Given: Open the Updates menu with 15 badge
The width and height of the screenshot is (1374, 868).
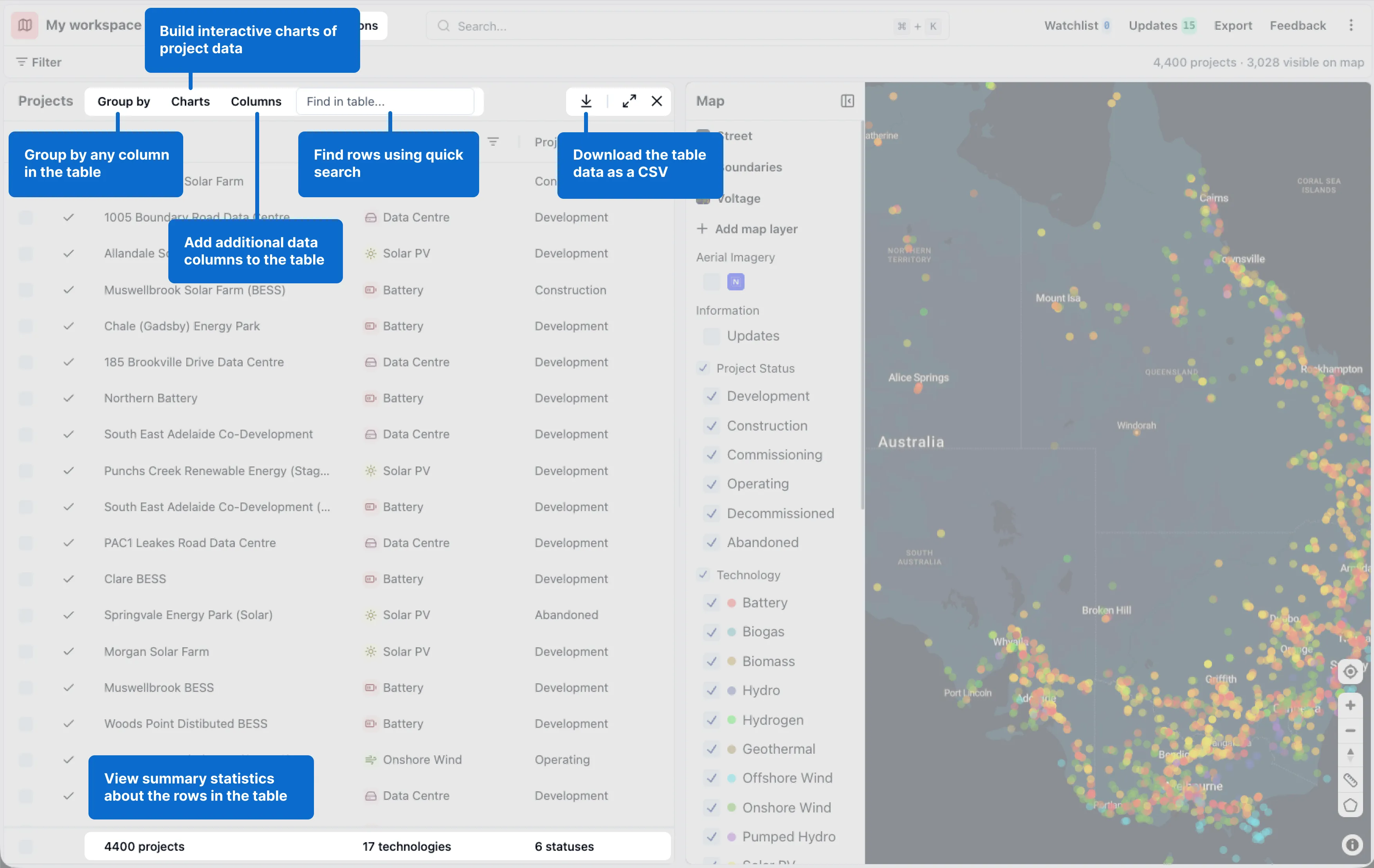Looking at the screenshot, I should [1162, 25].
